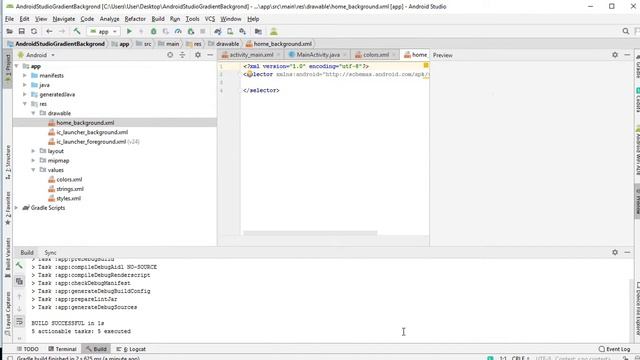Viewport: 640px width, 360px height.
Task: Toggle soft-wrap icon in the Build panel
Action: pos(19,322)
